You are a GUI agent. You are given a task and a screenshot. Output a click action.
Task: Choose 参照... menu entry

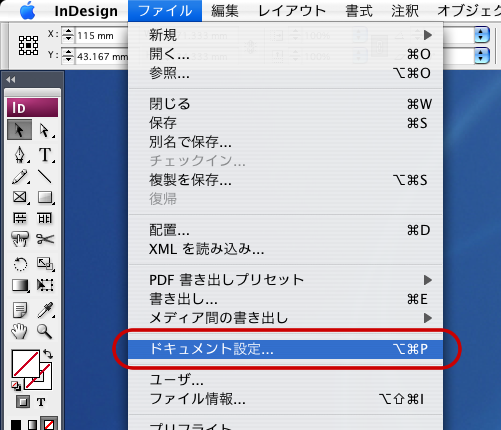click(286, 73)
